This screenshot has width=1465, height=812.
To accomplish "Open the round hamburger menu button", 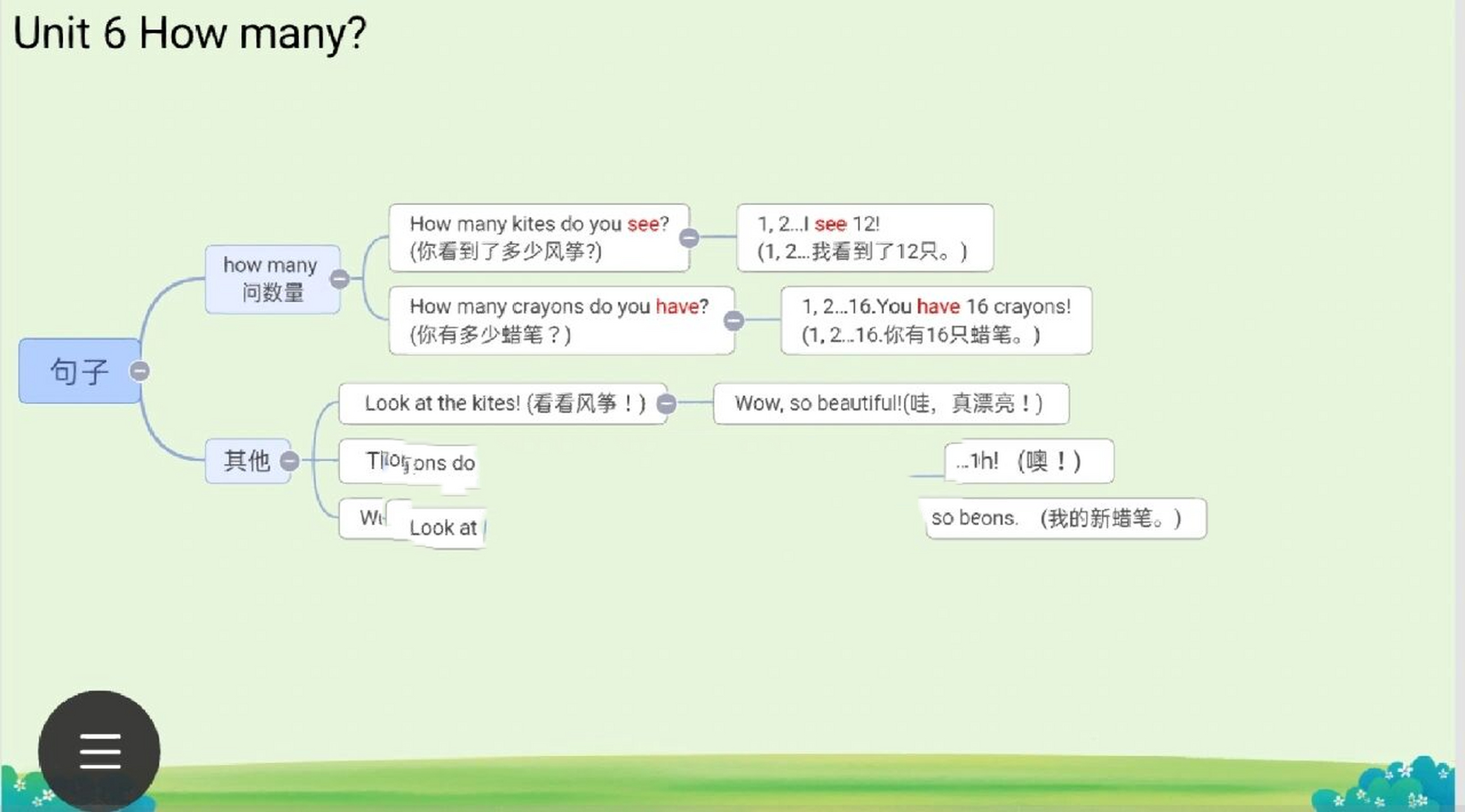I will [99, 751].
